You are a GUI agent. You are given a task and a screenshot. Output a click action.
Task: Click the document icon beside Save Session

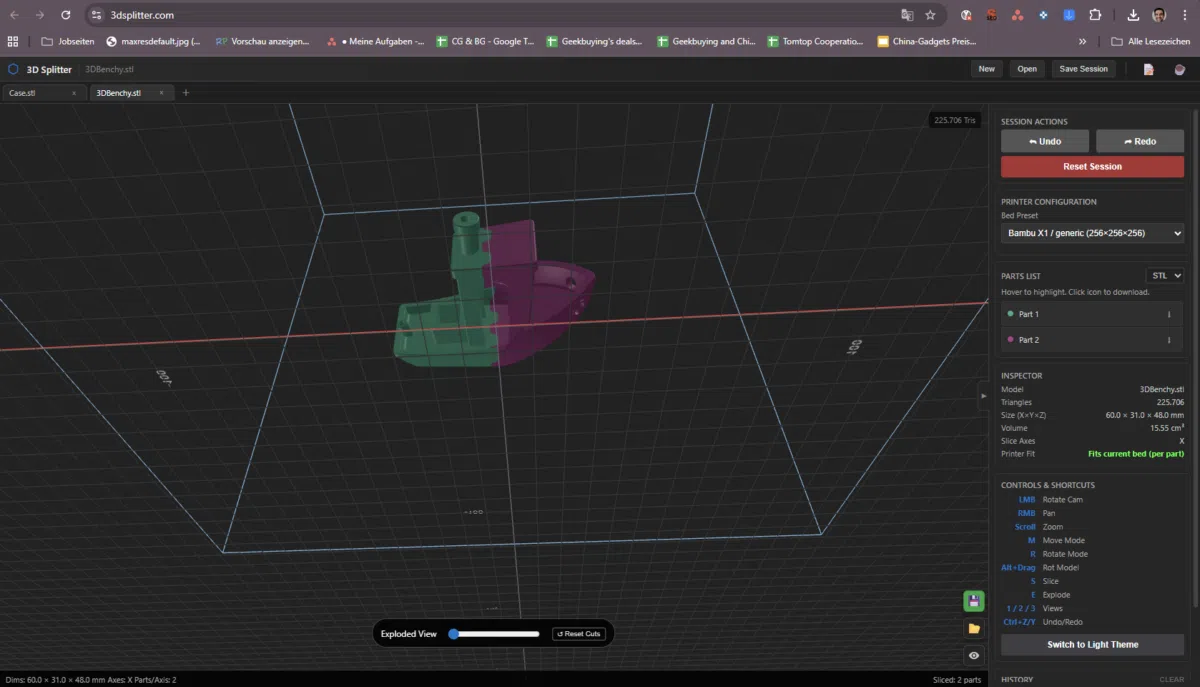tap(1146, 68)
